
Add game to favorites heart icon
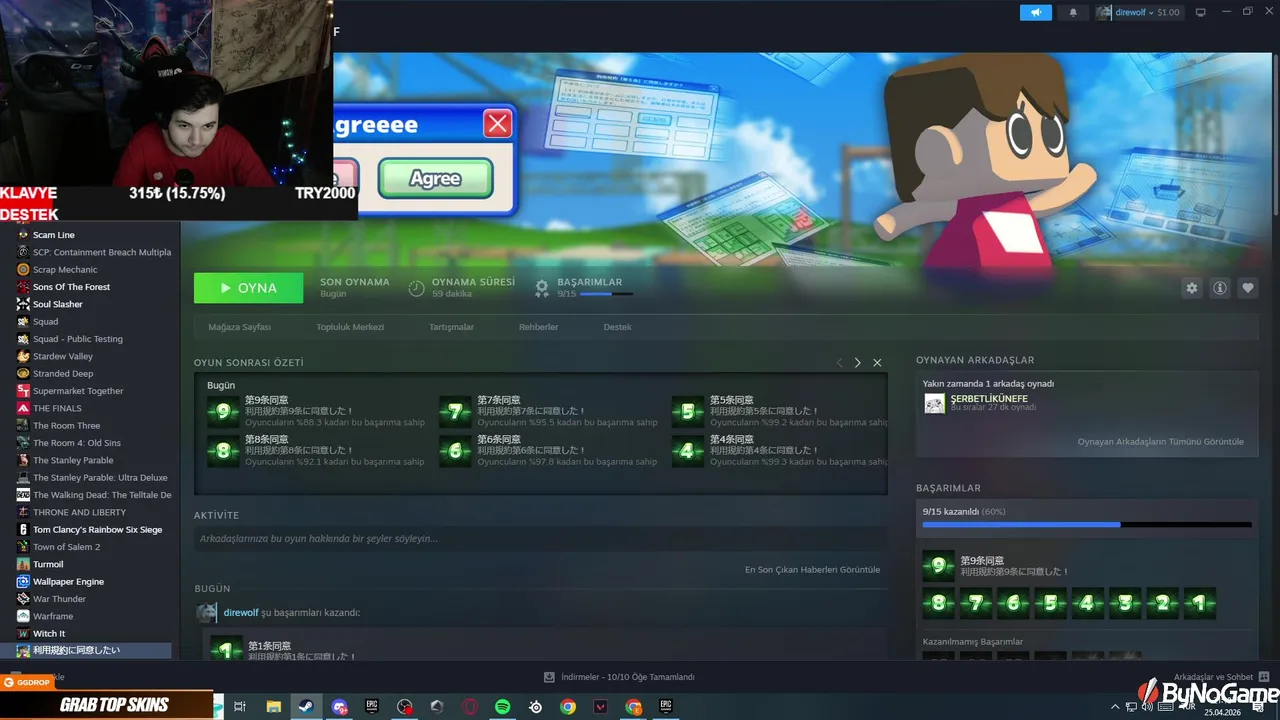pyautogui.click(x=1248, y=288)
